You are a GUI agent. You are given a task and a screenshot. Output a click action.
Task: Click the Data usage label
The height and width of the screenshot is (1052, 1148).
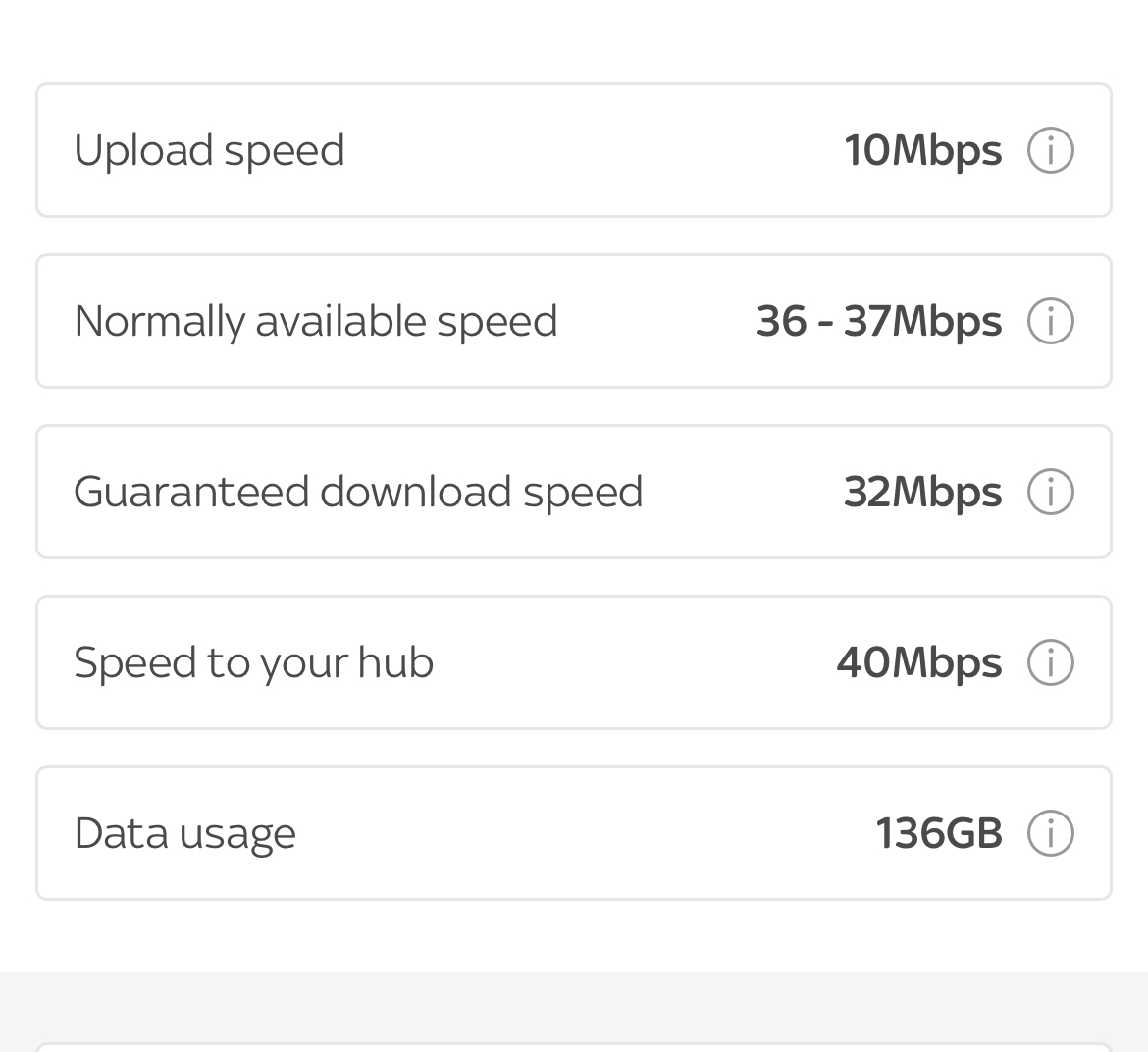coord(184,832)
